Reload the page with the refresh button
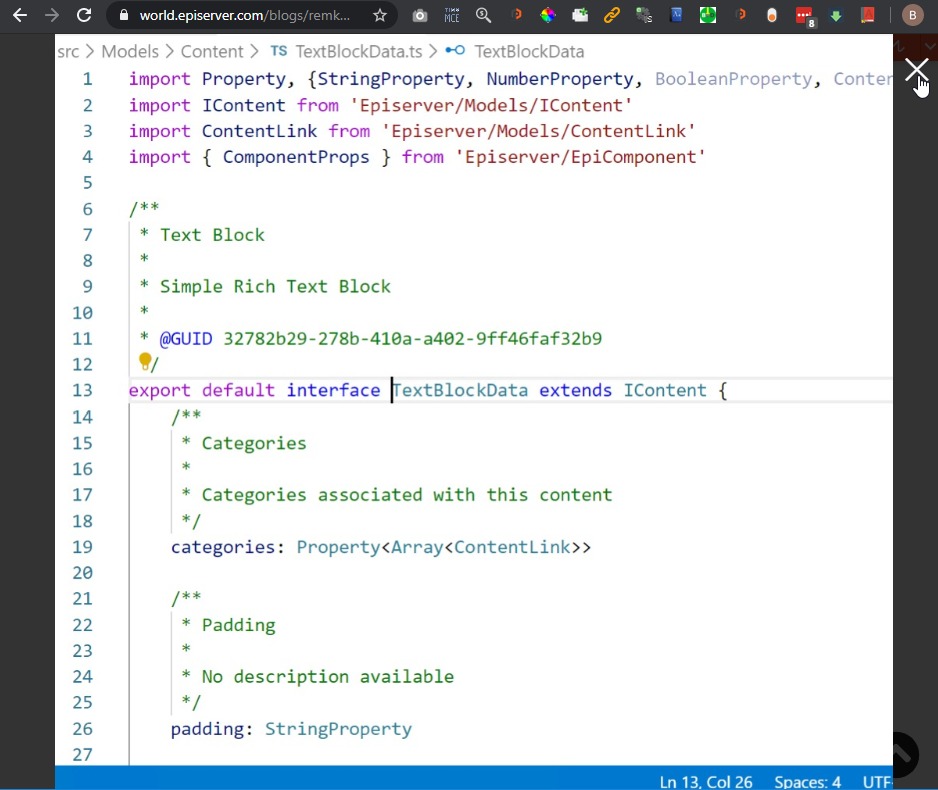938x790 pixels. [84, 15]
